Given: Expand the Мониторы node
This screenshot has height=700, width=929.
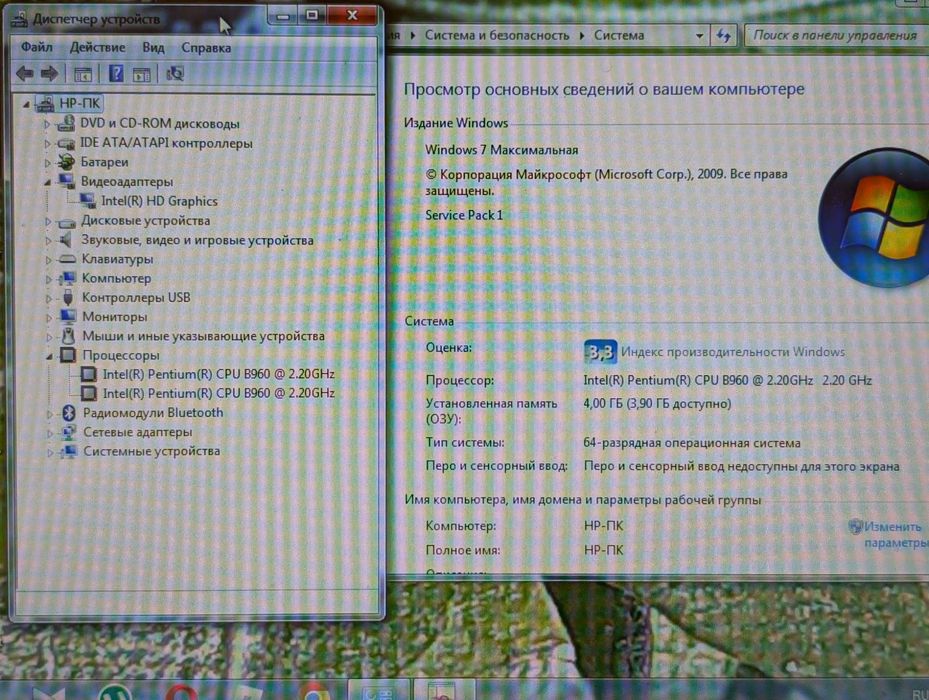Looking at the screenshot, I should click(x=49, y=317).
